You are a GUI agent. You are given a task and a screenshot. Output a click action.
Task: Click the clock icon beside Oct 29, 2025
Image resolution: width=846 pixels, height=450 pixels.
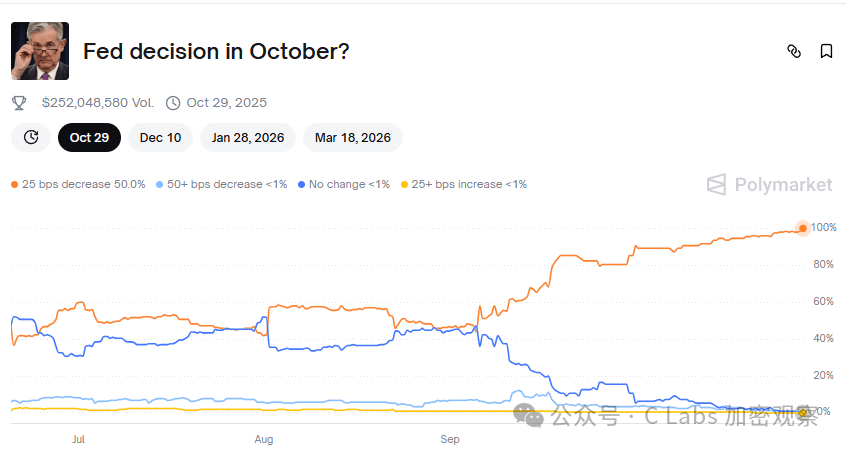click(173, 102)
